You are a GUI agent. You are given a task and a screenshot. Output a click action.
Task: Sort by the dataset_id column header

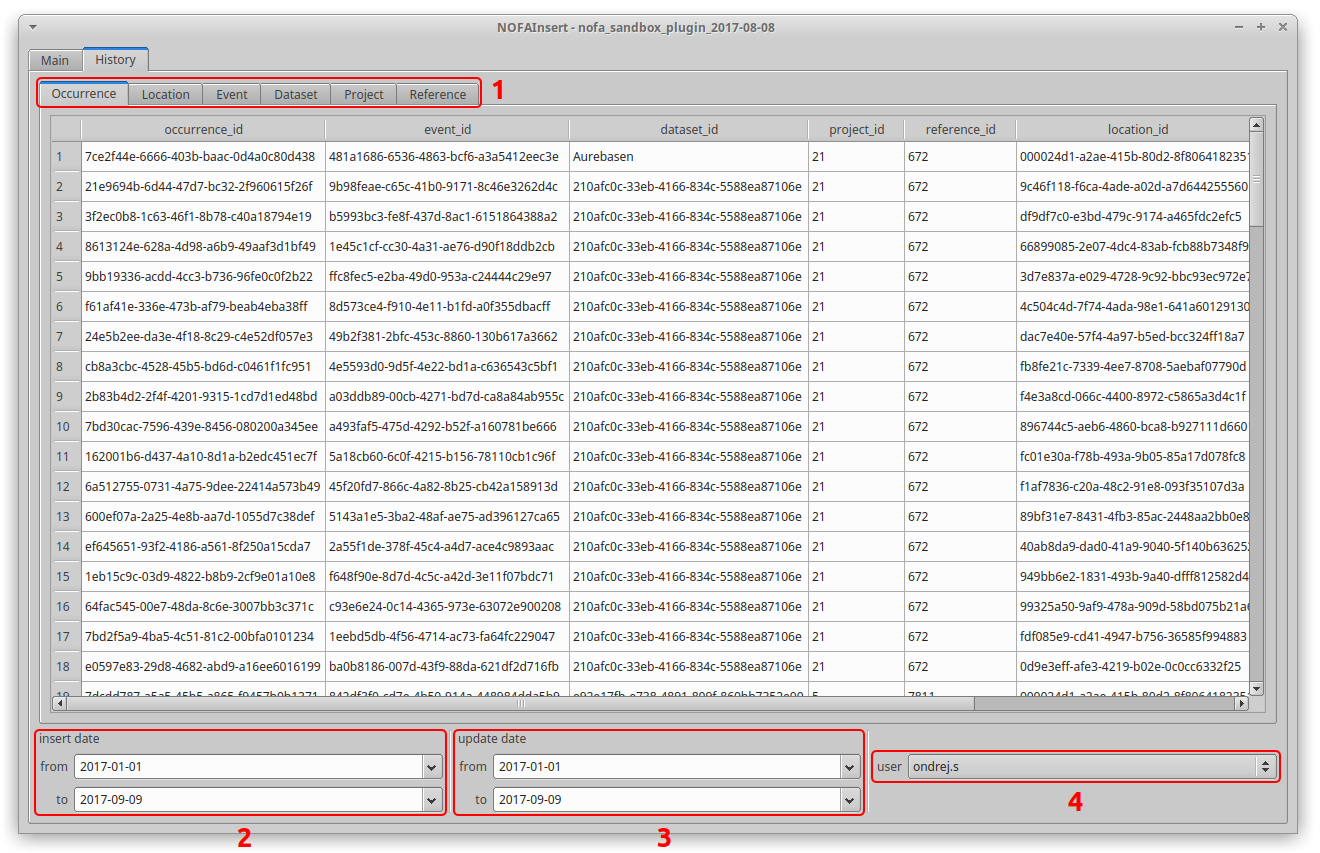[689, 129]
